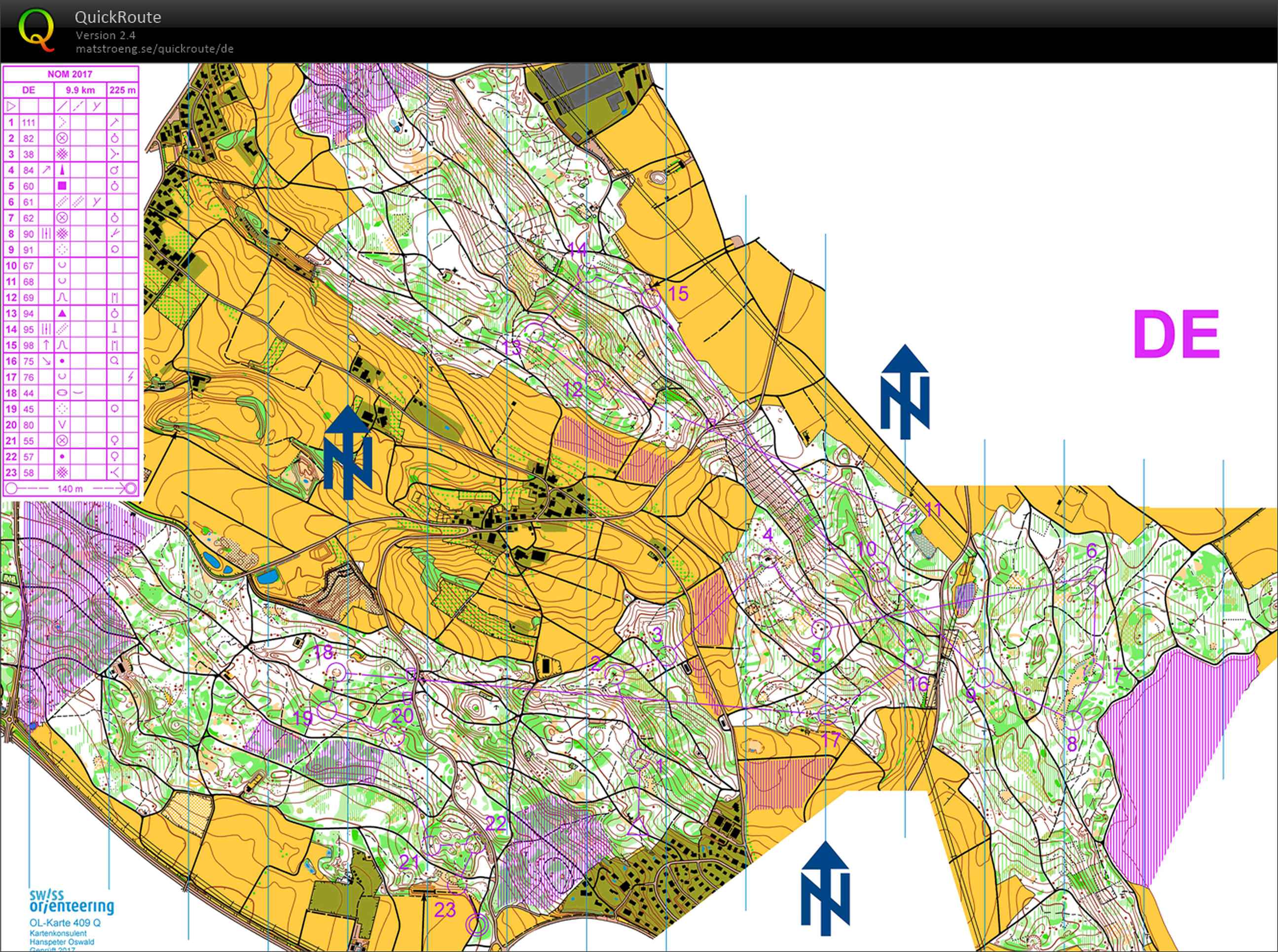
Task: Click the blue north arrow beside the DE label
Action: 905,391
